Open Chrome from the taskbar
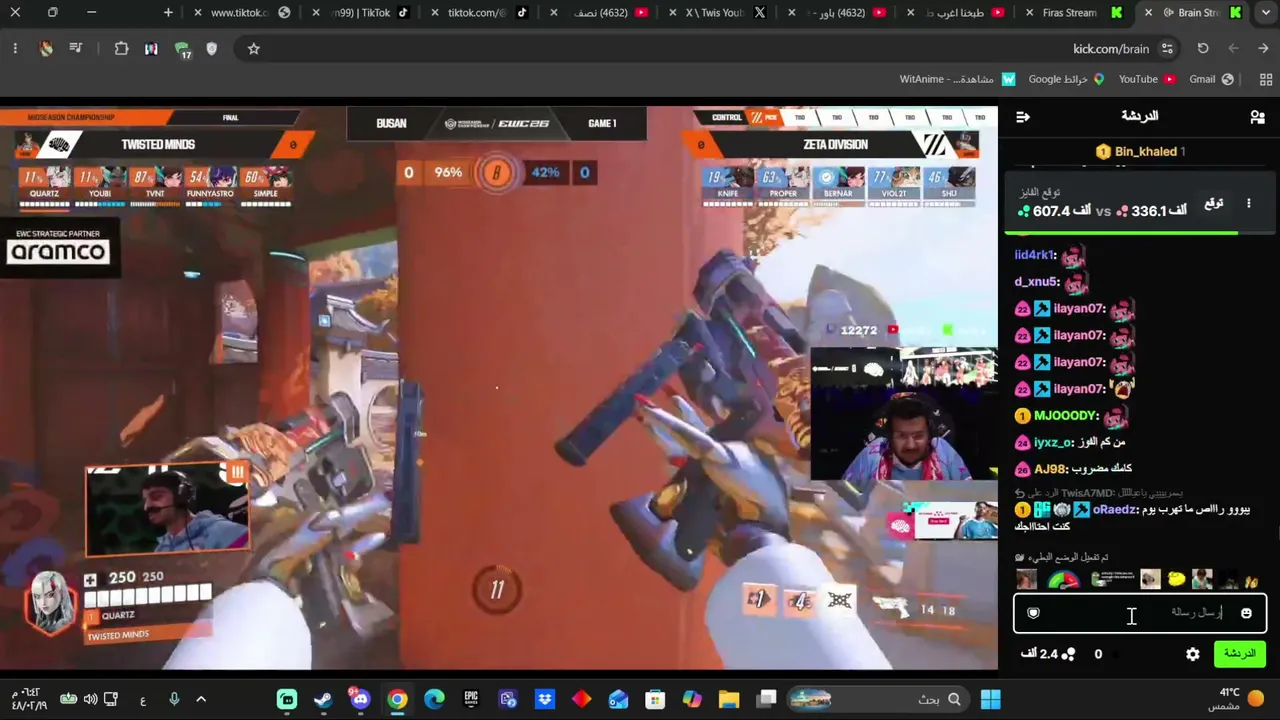 click(x=397, y=699)
